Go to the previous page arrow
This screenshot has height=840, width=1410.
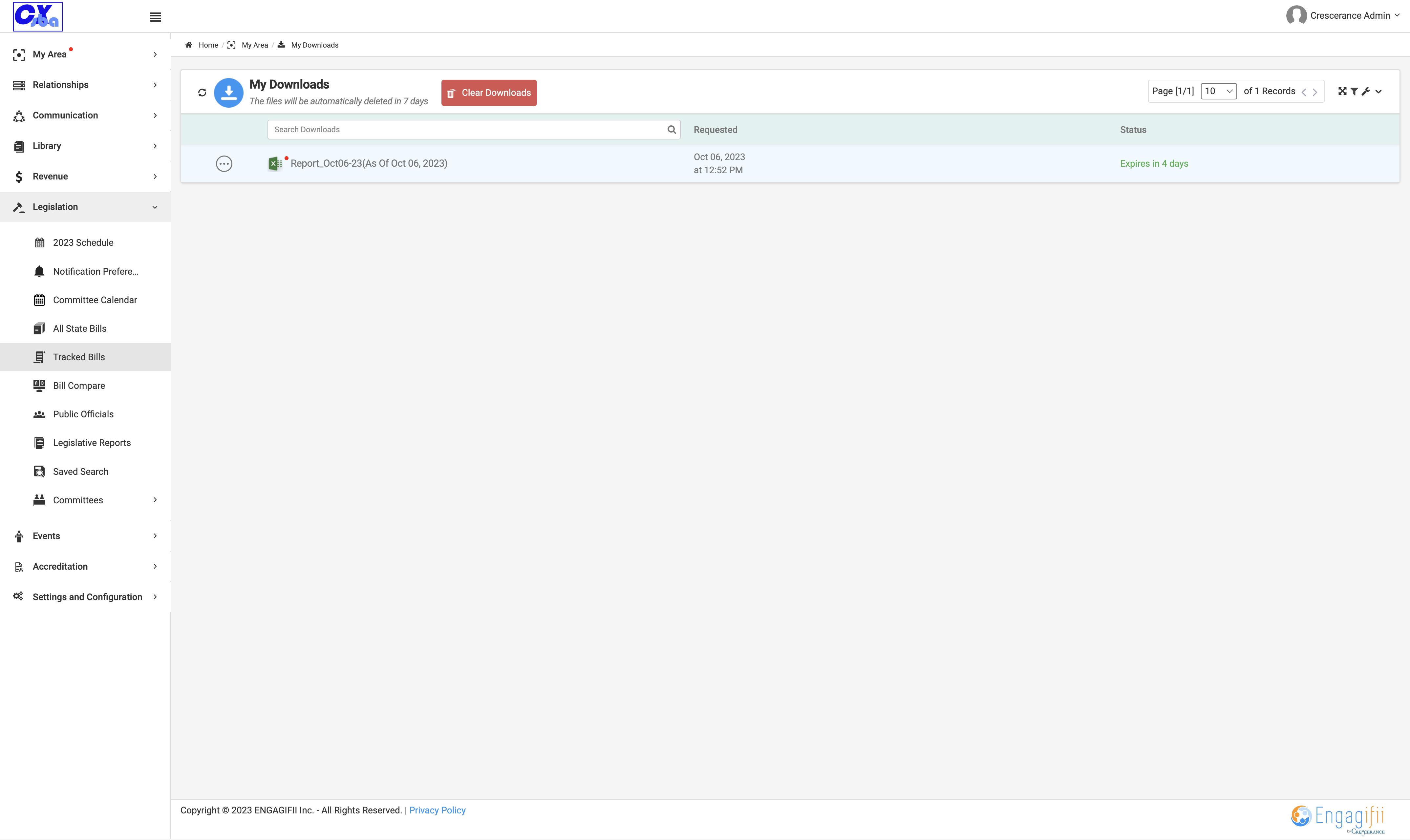pyautogui.click(x=1304, y=92)
